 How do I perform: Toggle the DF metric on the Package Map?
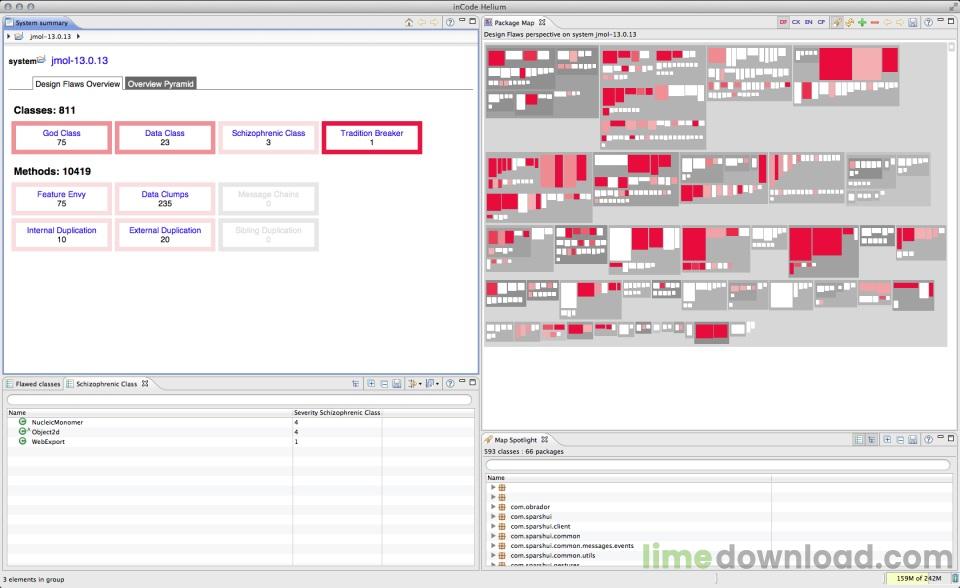pyautogui.click(x=782, y=20)
